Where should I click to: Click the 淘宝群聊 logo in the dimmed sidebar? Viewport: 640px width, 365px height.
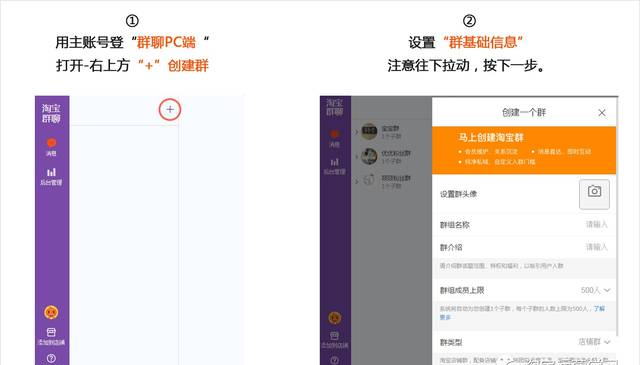click(x=334, y=107)
